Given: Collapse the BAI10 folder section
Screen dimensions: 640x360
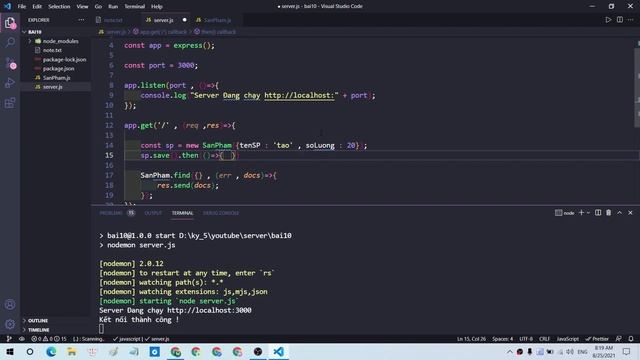Looking at the screenshot, I should tap(34, 32).
